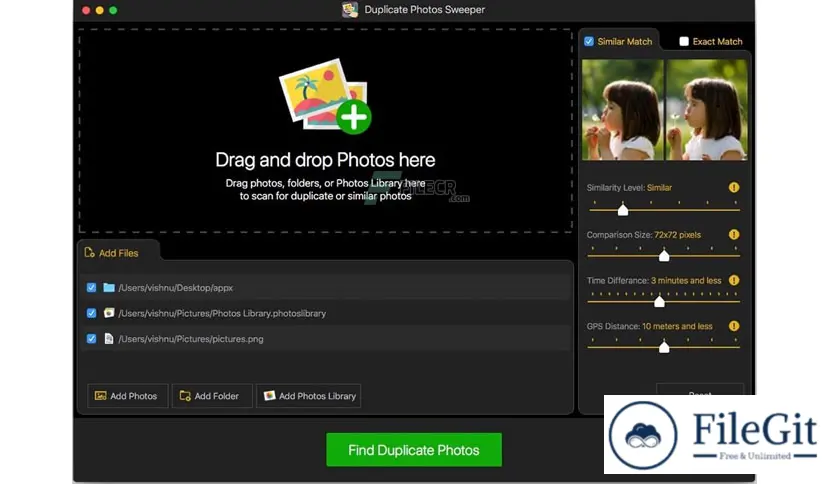Open info icon for Time Difference
The width and height of the screenshot is (836, 484).
pos(734,280)
